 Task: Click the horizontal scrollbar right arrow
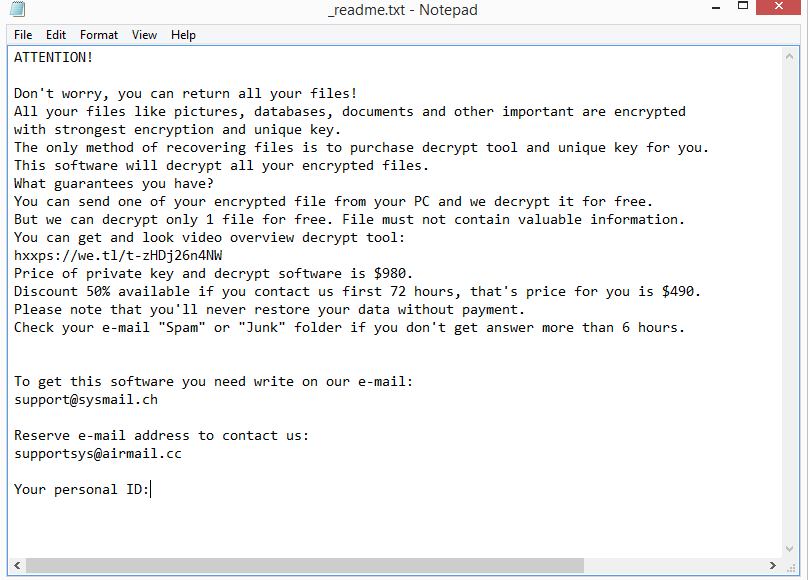click(x=772, y=565)
